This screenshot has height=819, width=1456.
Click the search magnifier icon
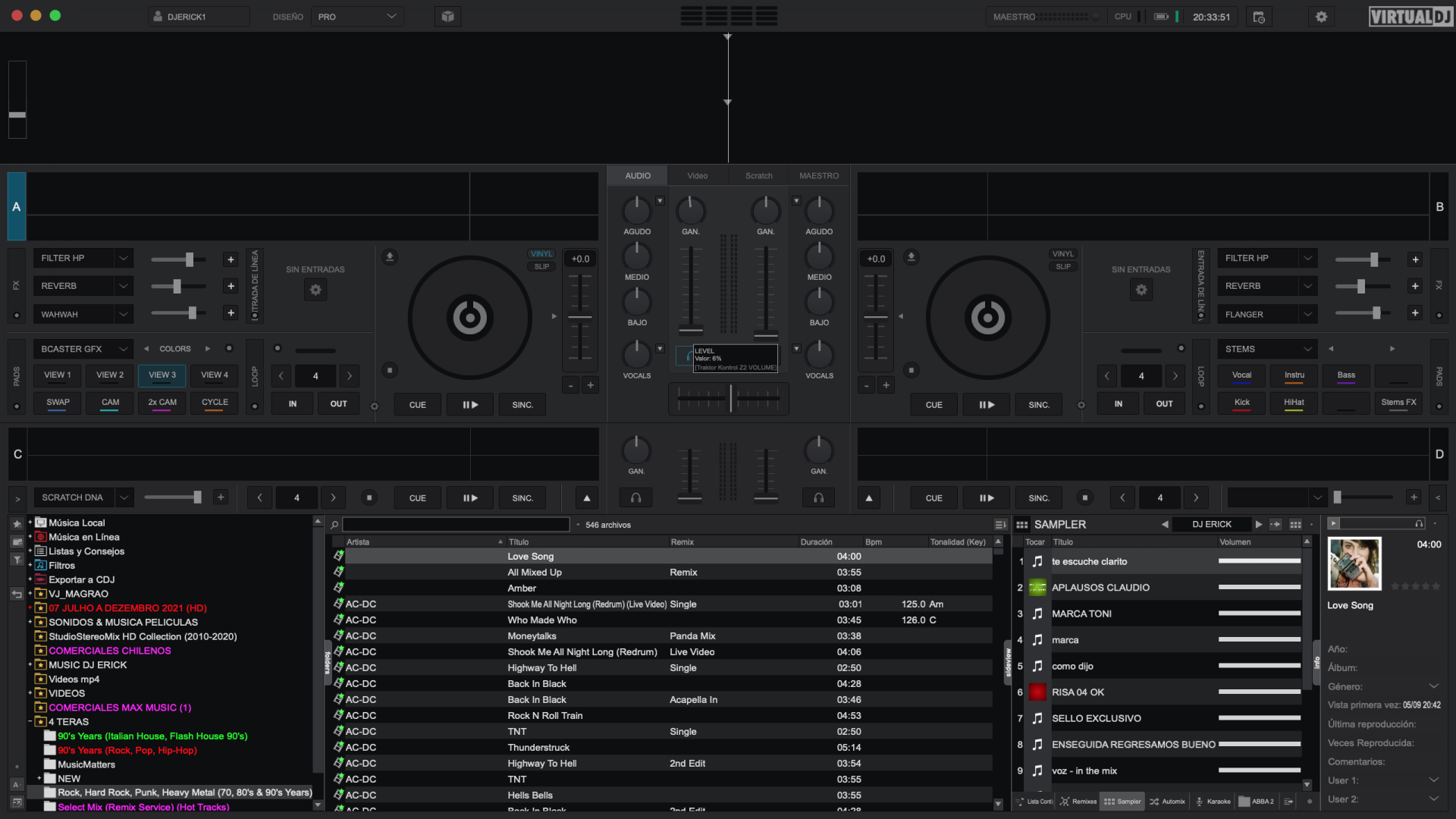click(x=334, y=525)
